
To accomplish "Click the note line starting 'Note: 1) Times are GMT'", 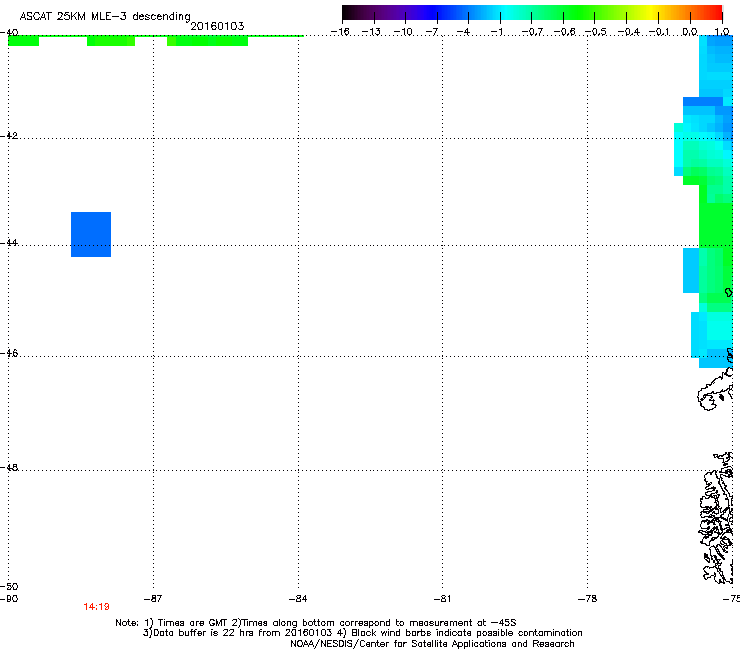I will point(316,623).
